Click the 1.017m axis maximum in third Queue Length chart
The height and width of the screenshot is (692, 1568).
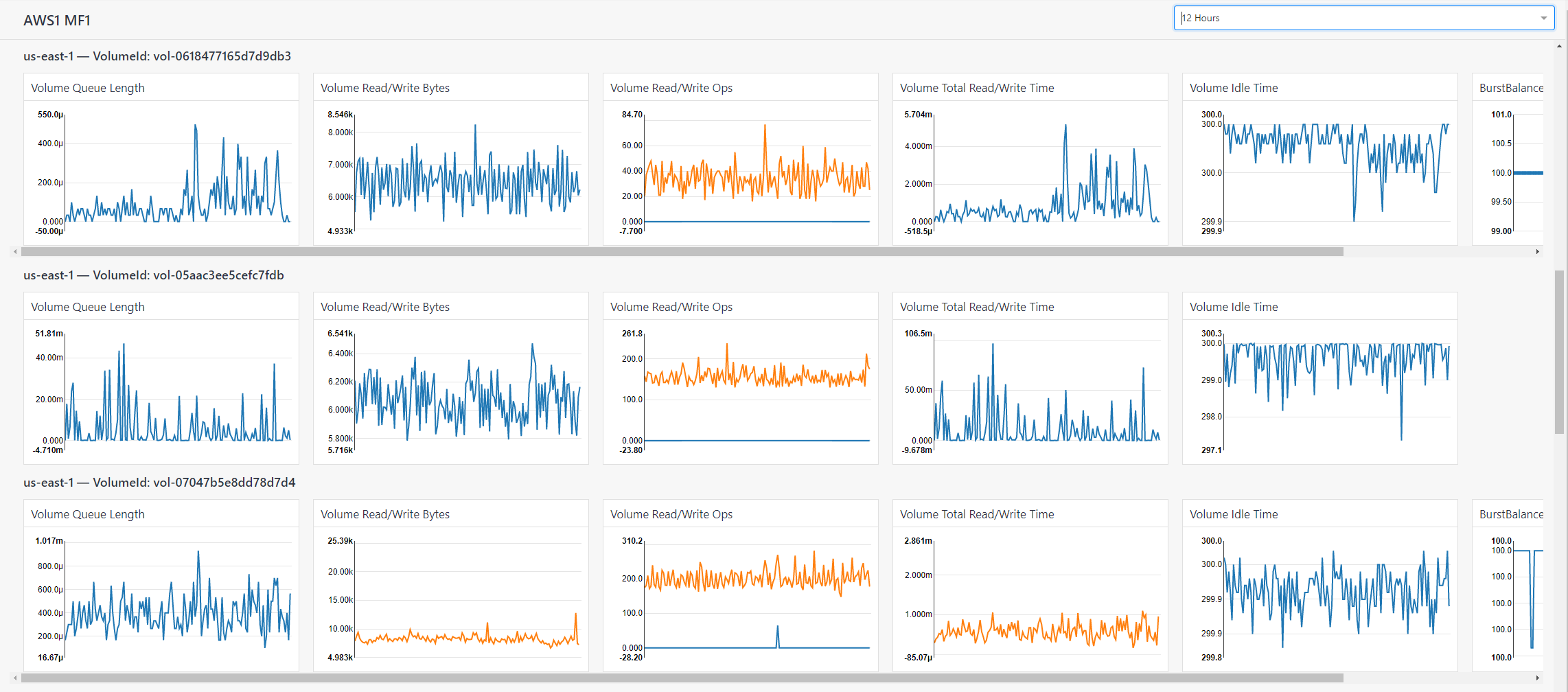49,541
